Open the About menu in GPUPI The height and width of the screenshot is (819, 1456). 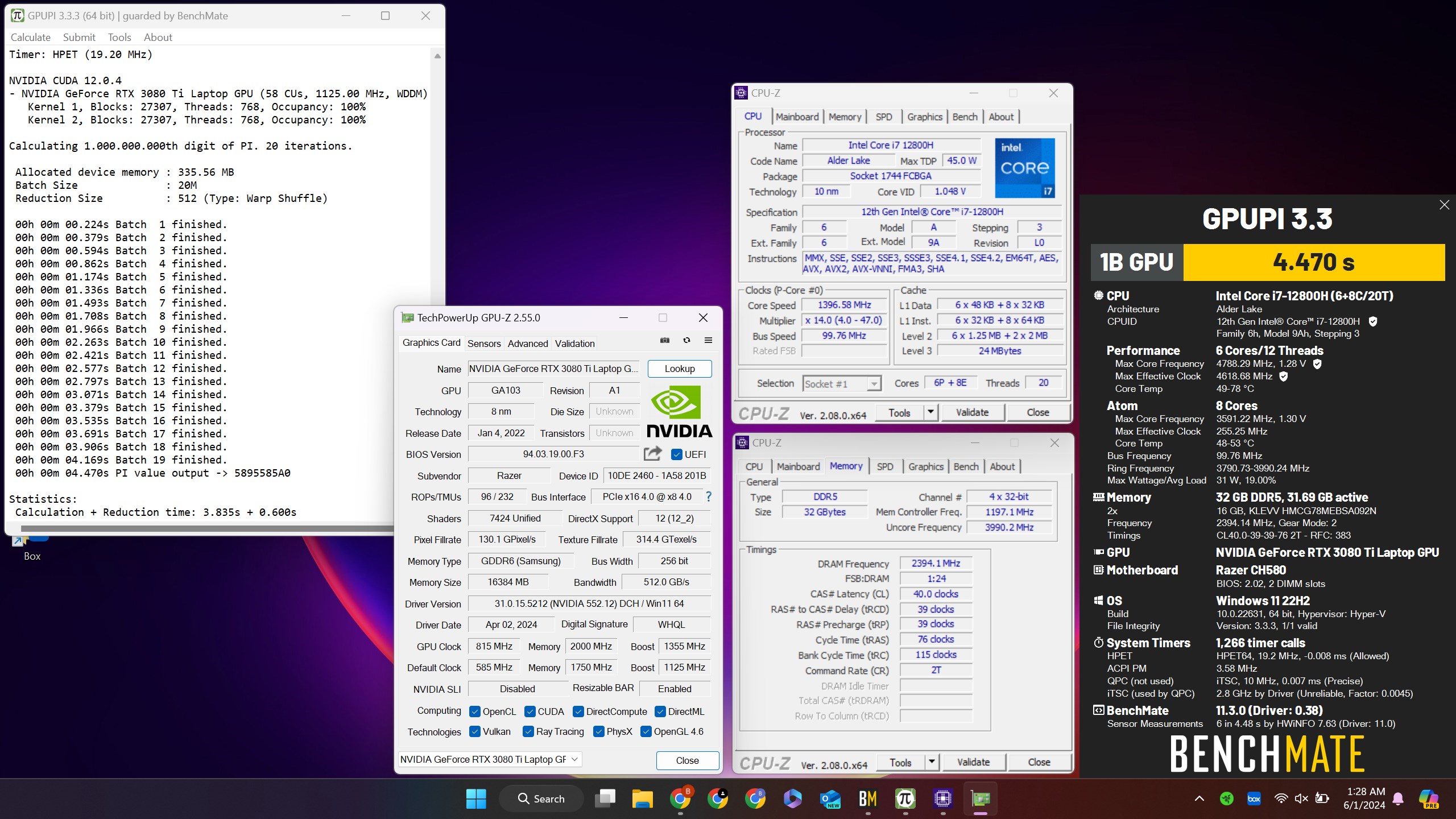pos(158,37)
